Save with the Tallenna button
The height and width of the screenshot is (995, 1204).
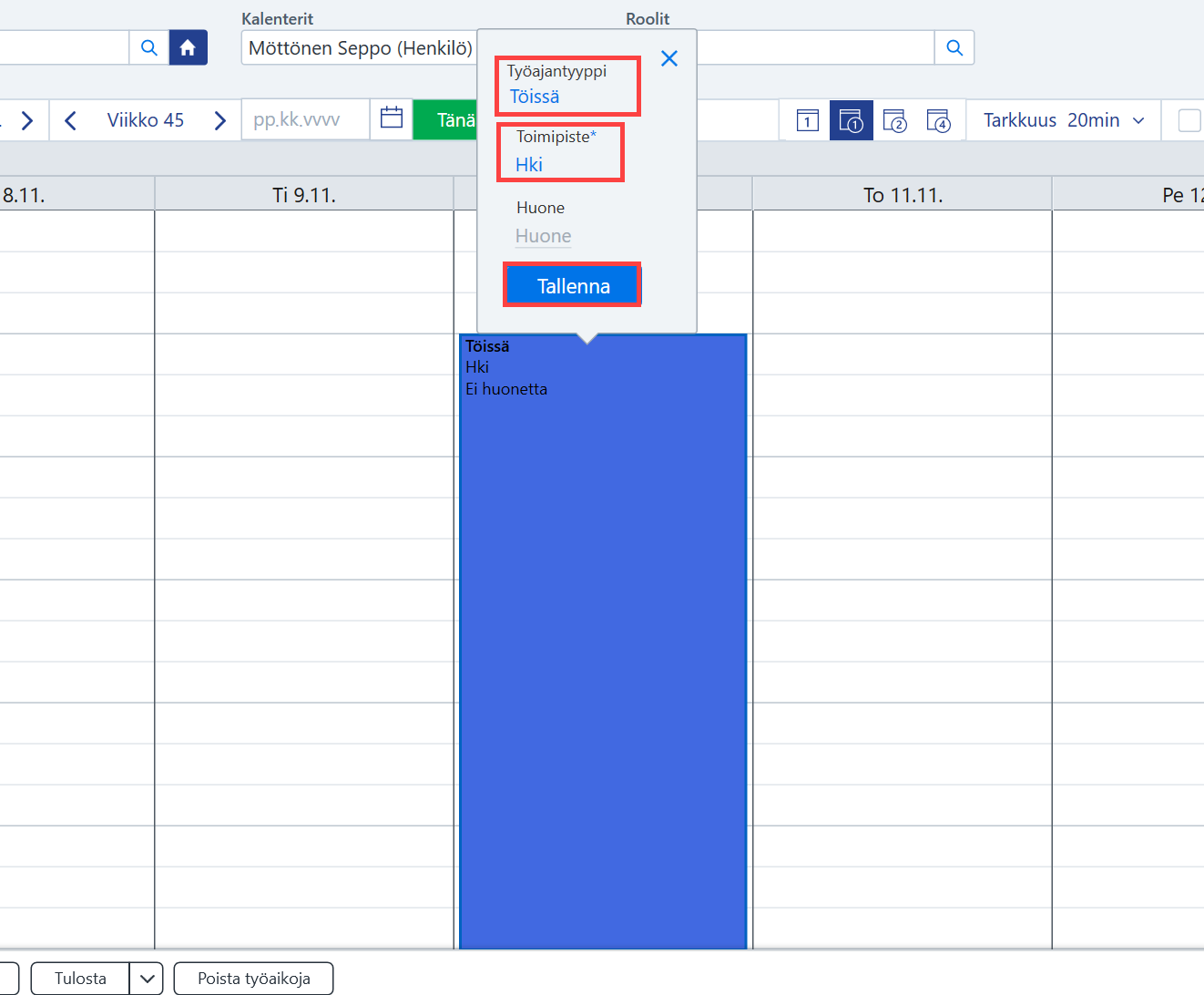(x=574, y=286)
